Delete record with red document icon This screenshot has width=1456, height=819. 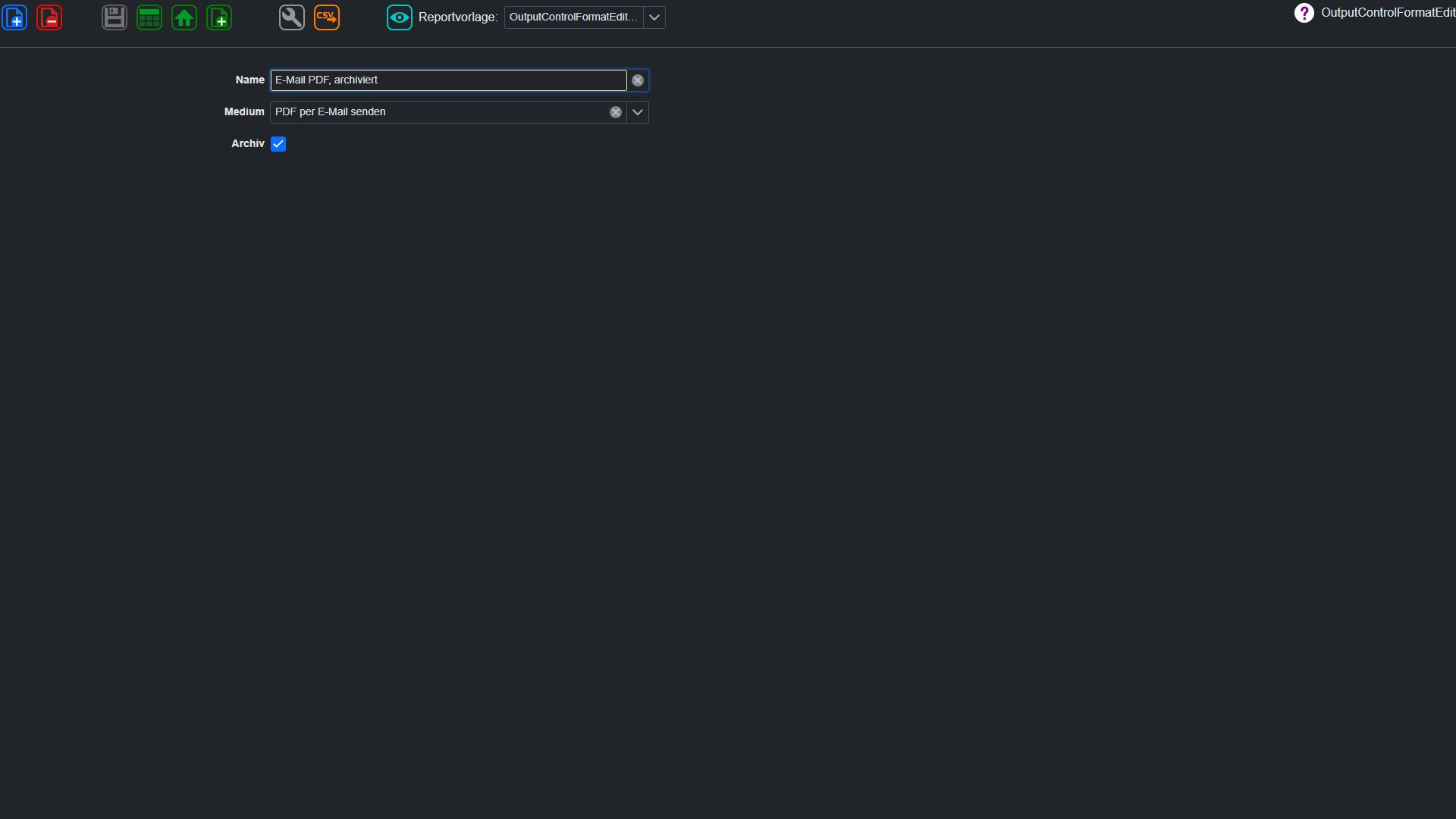tap(49, 17)
